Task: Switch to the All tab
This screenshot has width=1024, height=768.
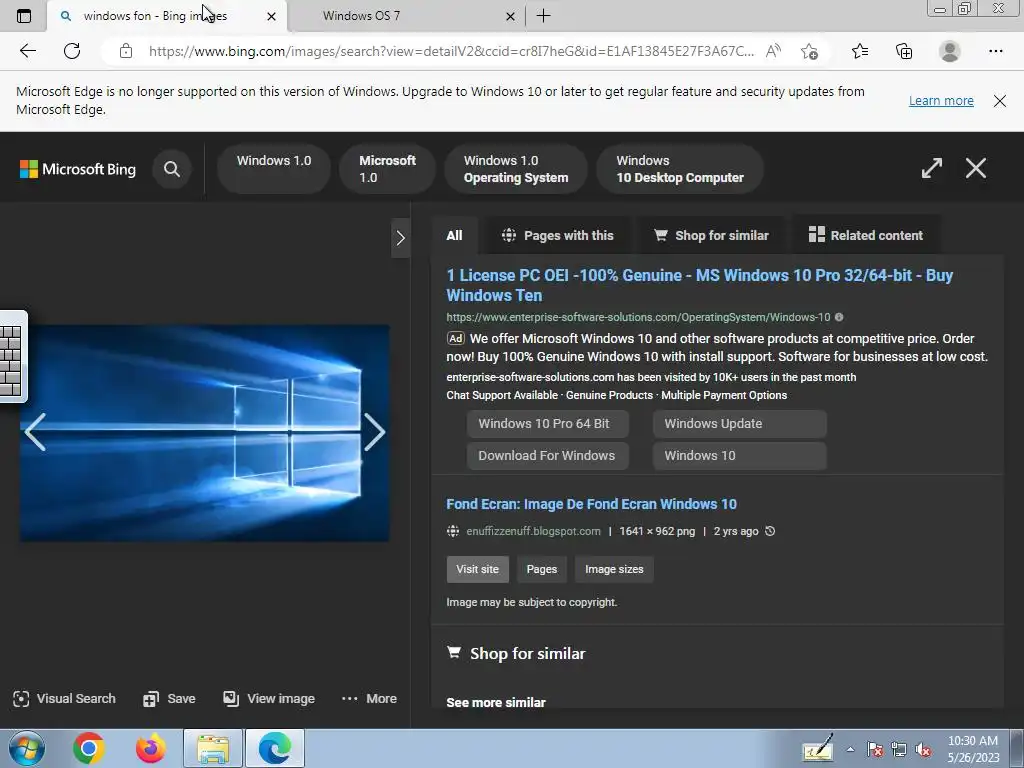Action: pyautogui.click(x=455, y=236)
